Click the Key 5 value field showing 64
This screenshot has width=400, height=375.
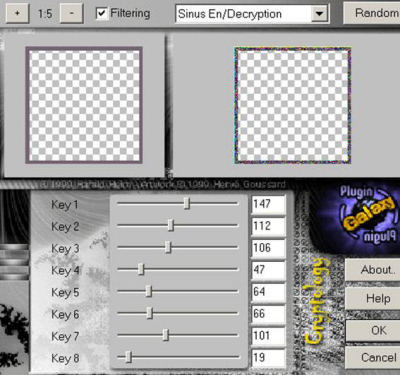[x=268, y=292]
